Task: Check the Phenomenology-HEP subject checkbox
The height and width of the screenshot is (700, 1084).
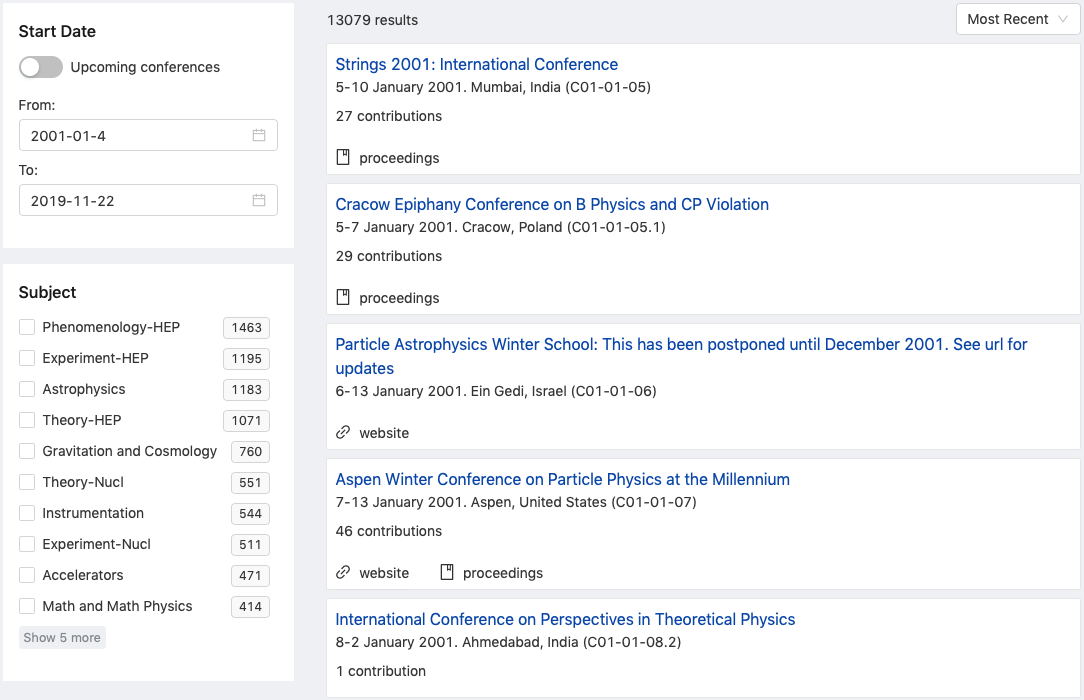Action: point(27,327)
